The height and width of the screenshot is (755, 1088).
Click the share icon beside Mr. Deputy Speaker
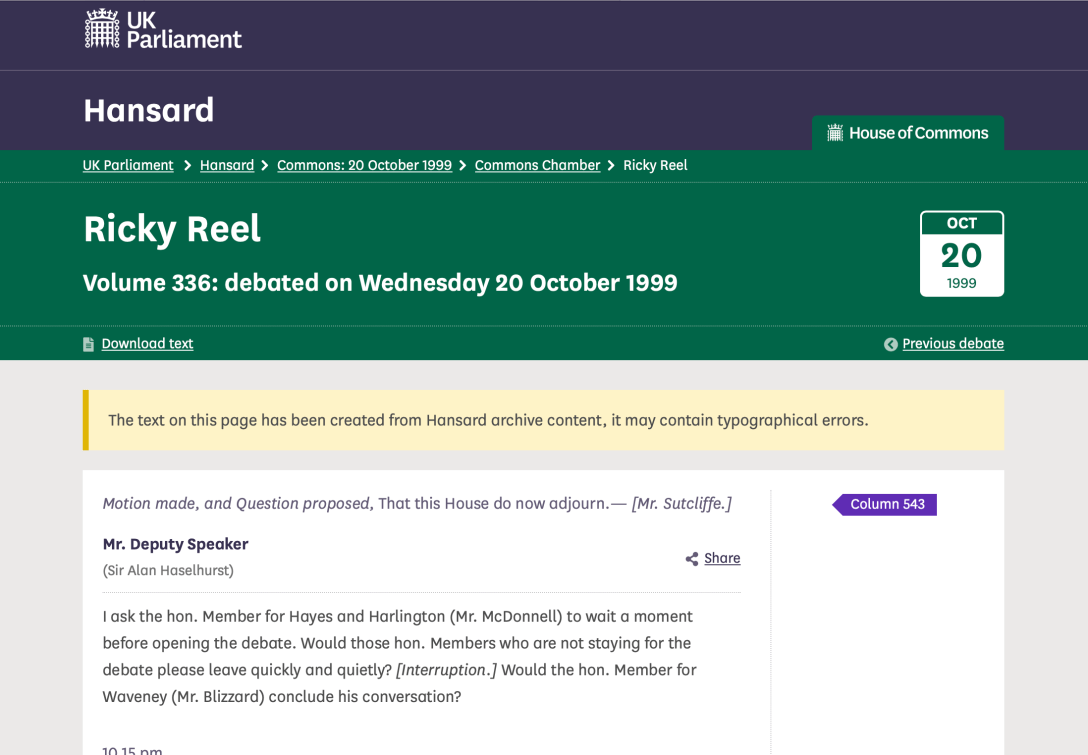coord(691,559)
